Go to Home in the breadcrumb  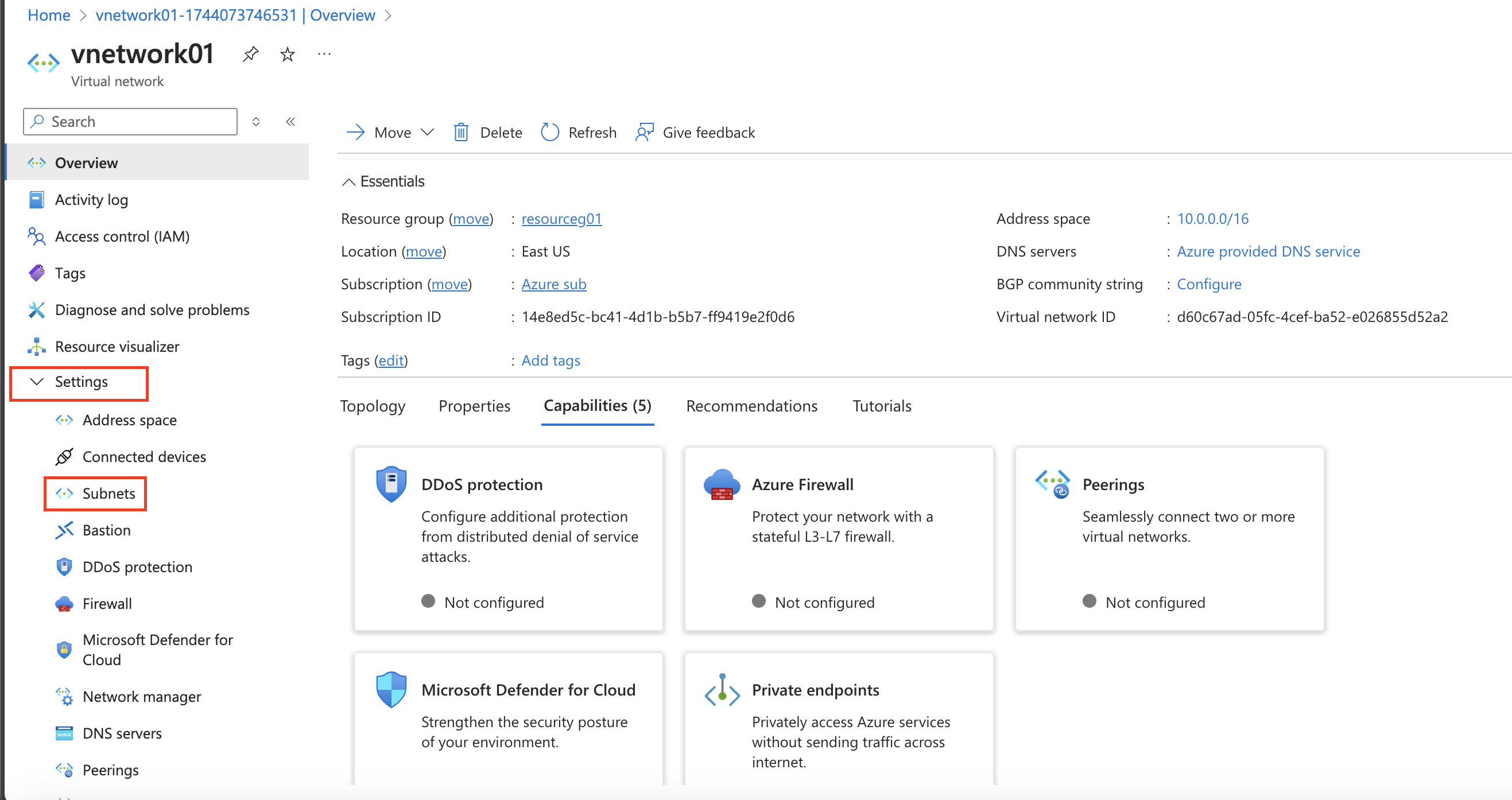[x=49, y=15]
